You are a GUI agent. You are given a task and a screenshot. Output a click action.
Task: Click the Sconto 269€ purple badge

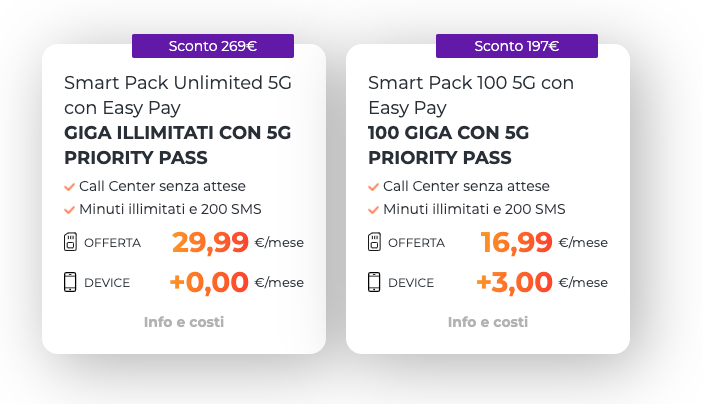pyautogui.click(x=213, y=46)
